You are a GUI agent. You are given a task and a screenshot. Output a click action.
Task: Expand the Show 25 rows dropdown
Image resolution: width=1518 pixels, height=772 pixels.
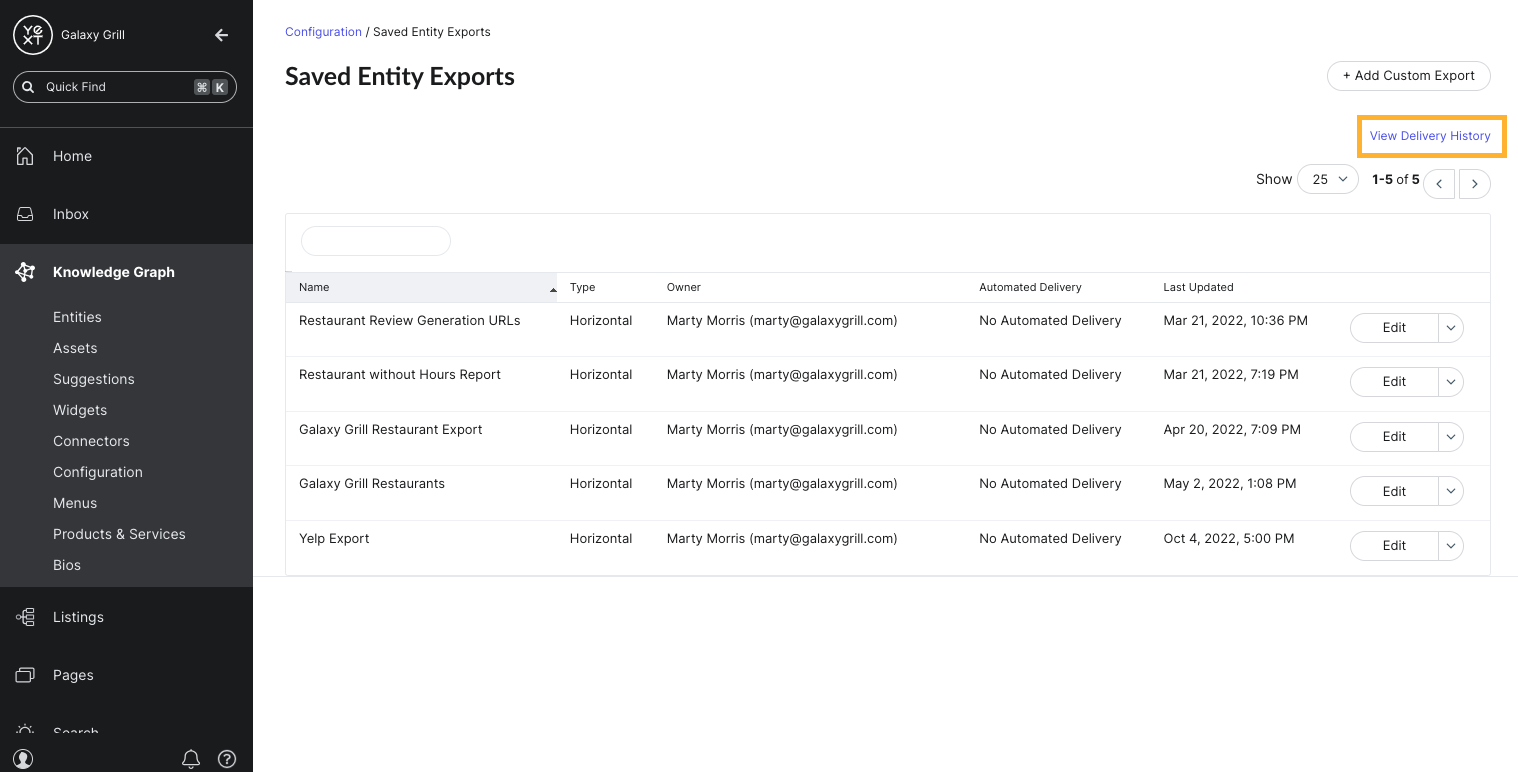pyautogui.click(x=1328, y=179)
